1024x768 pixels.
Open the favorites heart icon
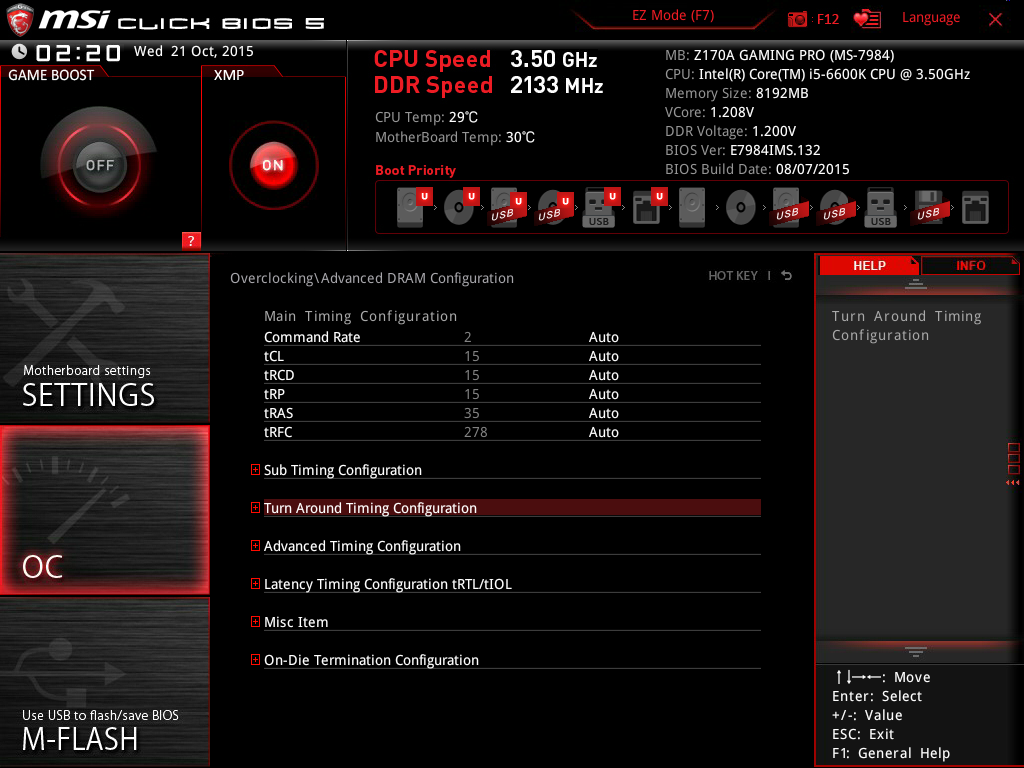pyautogui.click(x=867, y=19)
